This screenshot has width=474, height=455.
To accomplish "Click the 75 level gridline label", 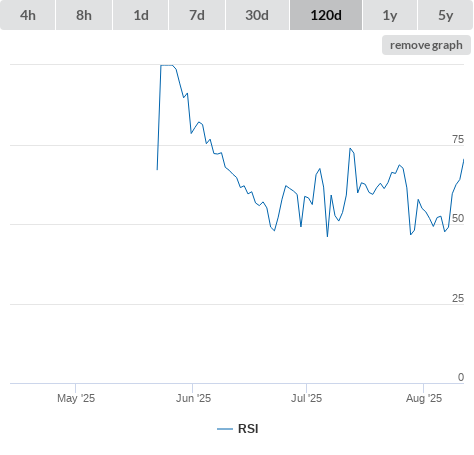I will coord(458,139).
